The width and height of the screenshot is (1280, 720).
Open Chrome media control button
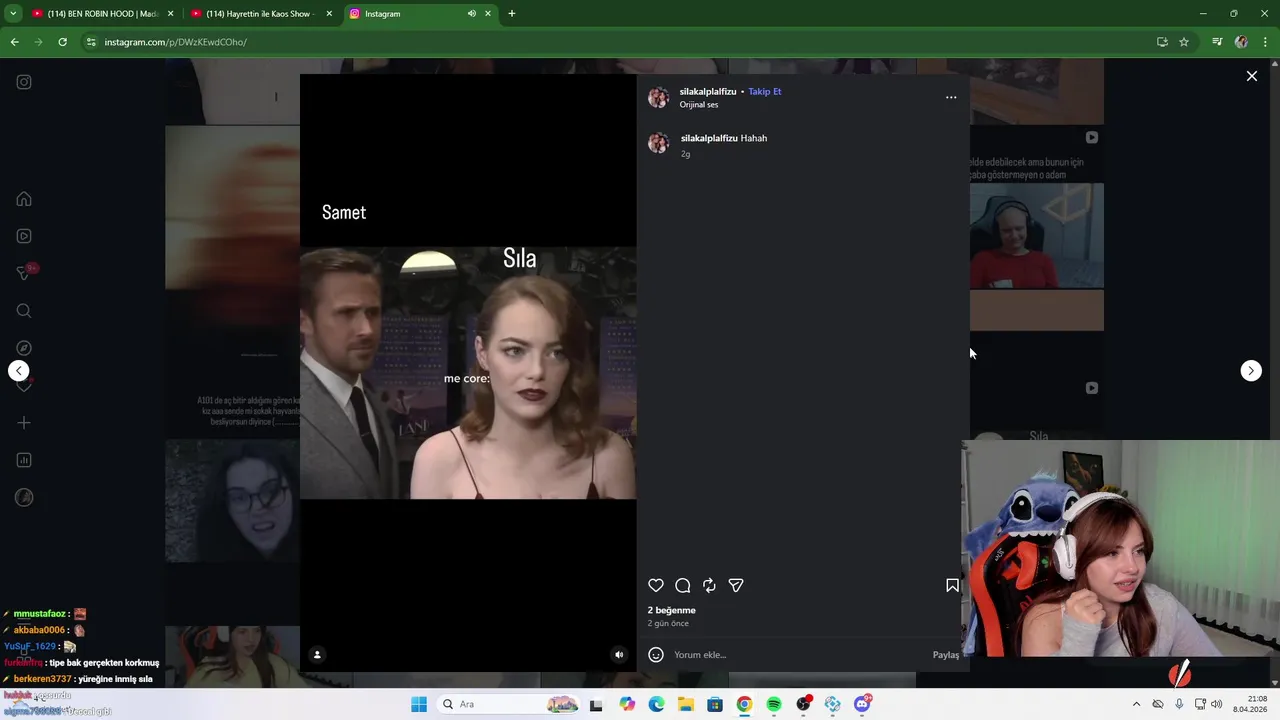click(x=1217, y=42)
